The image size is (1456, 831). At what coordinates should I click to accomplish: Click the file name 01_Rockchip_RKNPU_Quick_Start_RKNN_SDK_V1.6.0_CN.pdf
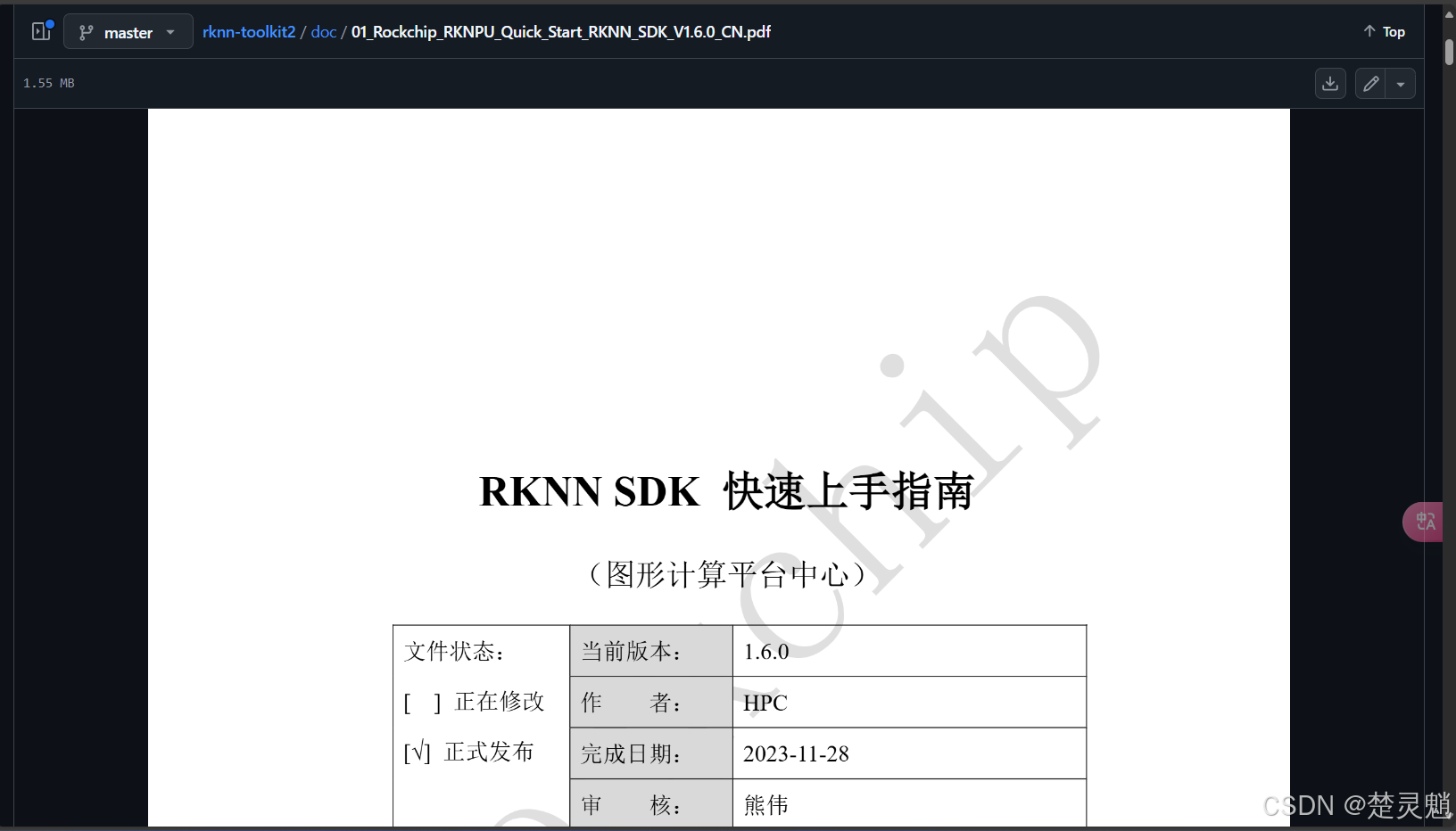(x=561, y=32)
